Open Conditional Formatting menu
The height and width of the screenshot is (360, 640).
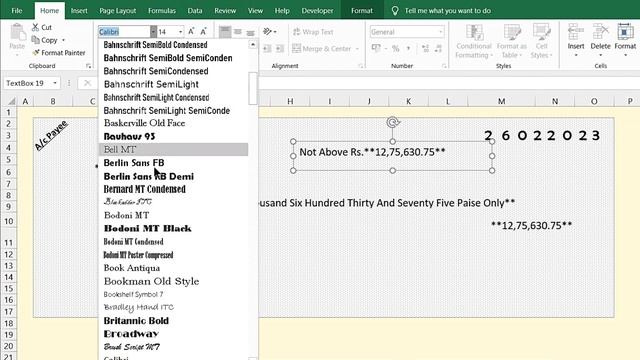pos(474,41)
